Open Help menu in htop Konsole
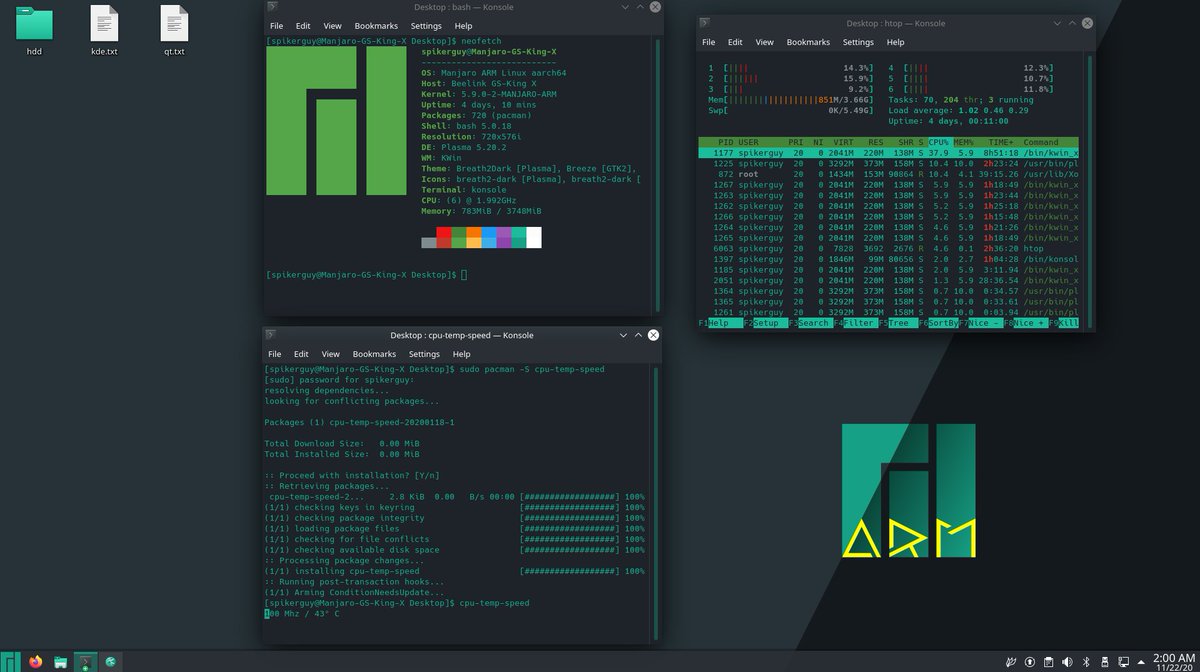 [895, 42]
